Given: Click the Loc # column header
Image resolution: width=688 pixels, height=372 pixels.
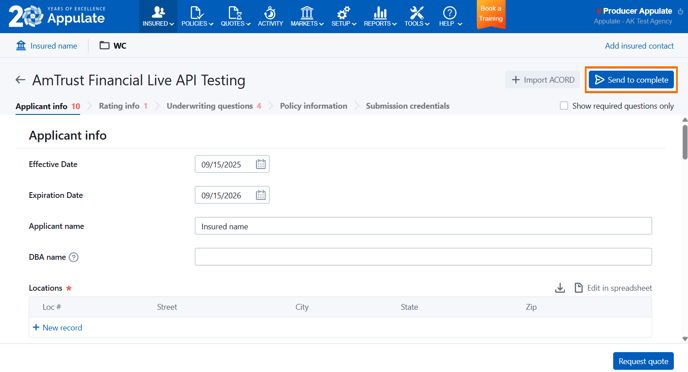Looking at the screenshot, I should [51, 307].
